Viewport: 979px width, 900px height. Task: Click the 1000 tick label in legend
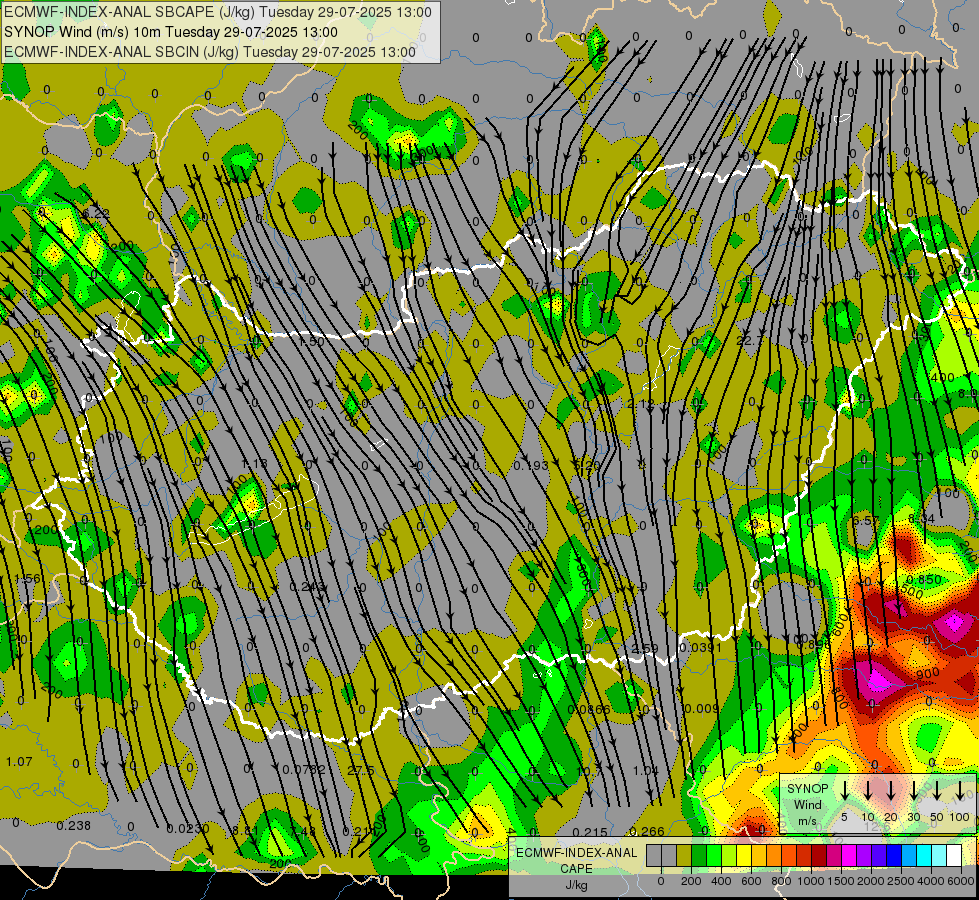(811, 881)
